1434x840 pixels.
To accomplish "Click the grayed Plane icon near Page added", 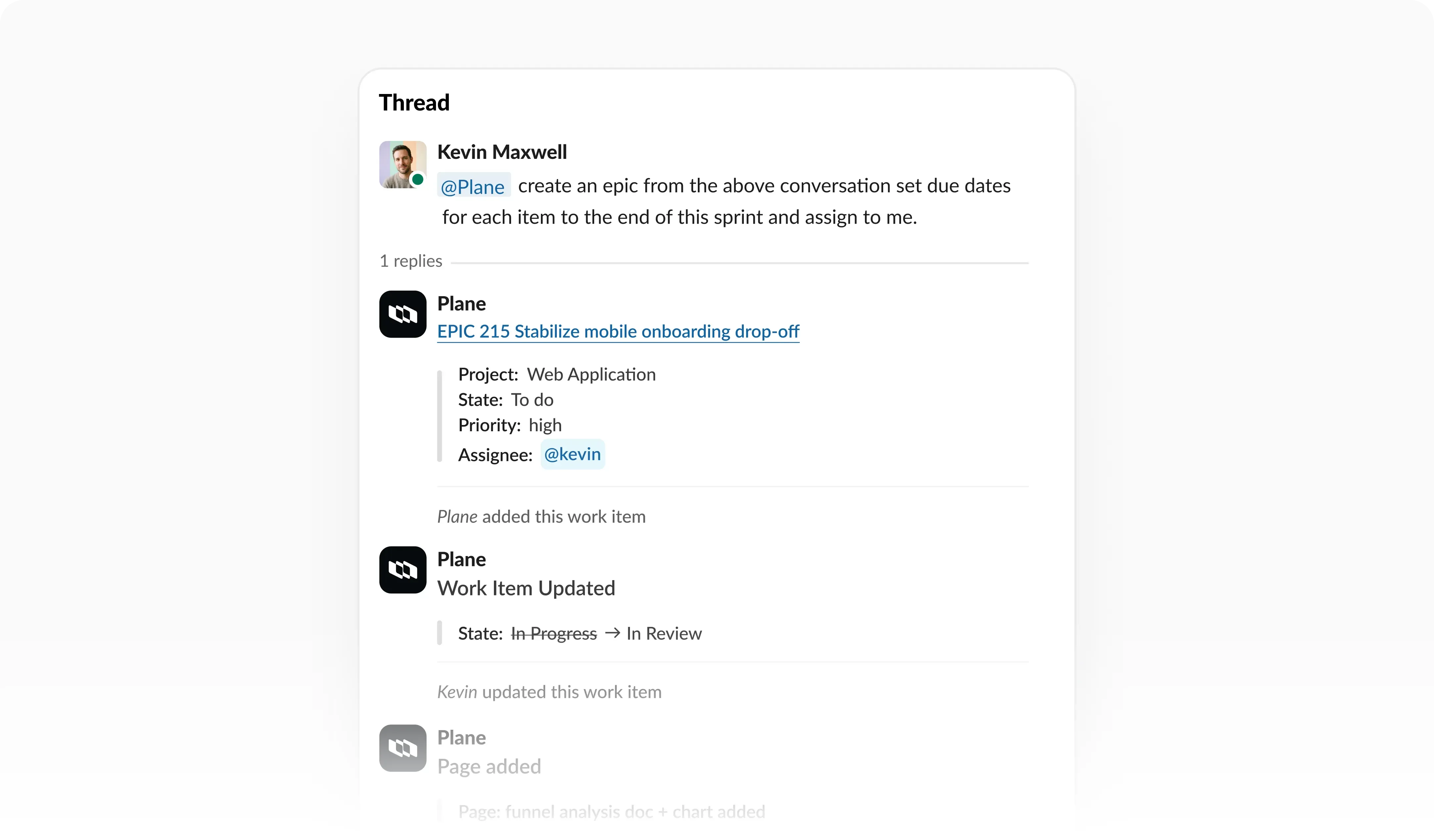I will (402, 748).
